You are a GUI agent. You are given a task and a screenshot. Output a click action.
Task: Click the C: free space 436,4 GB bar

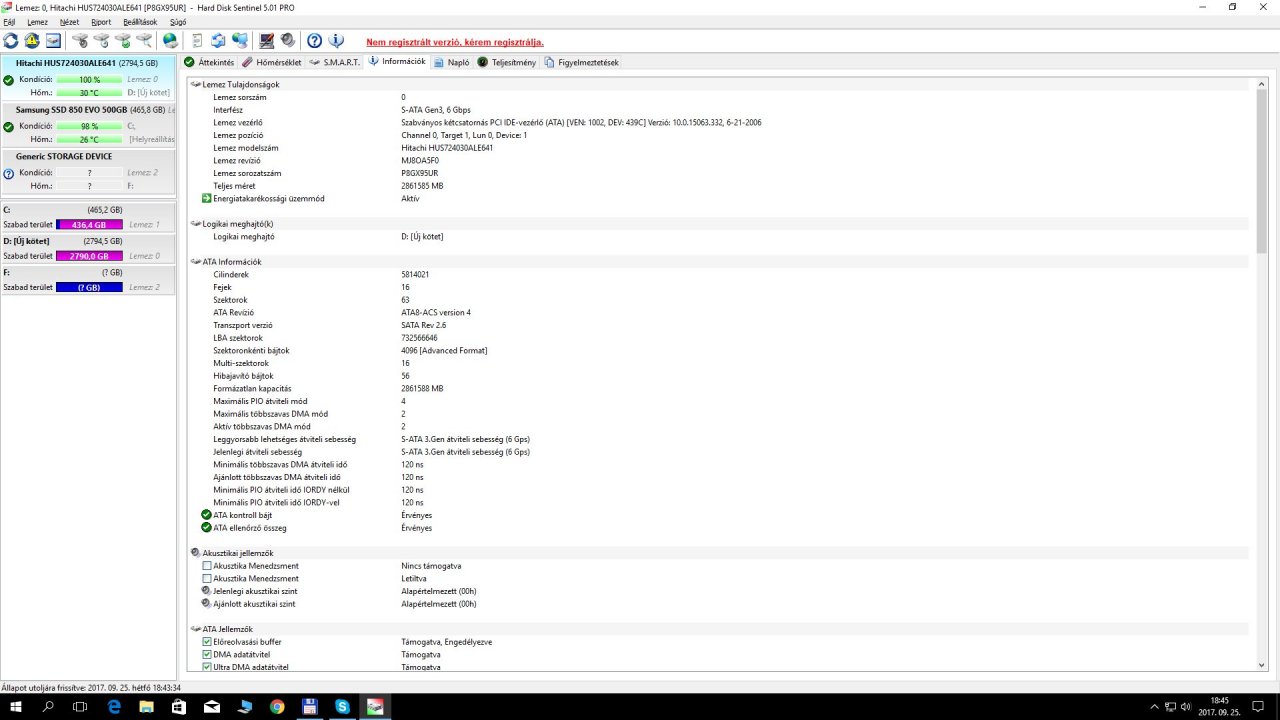[89, 225]
